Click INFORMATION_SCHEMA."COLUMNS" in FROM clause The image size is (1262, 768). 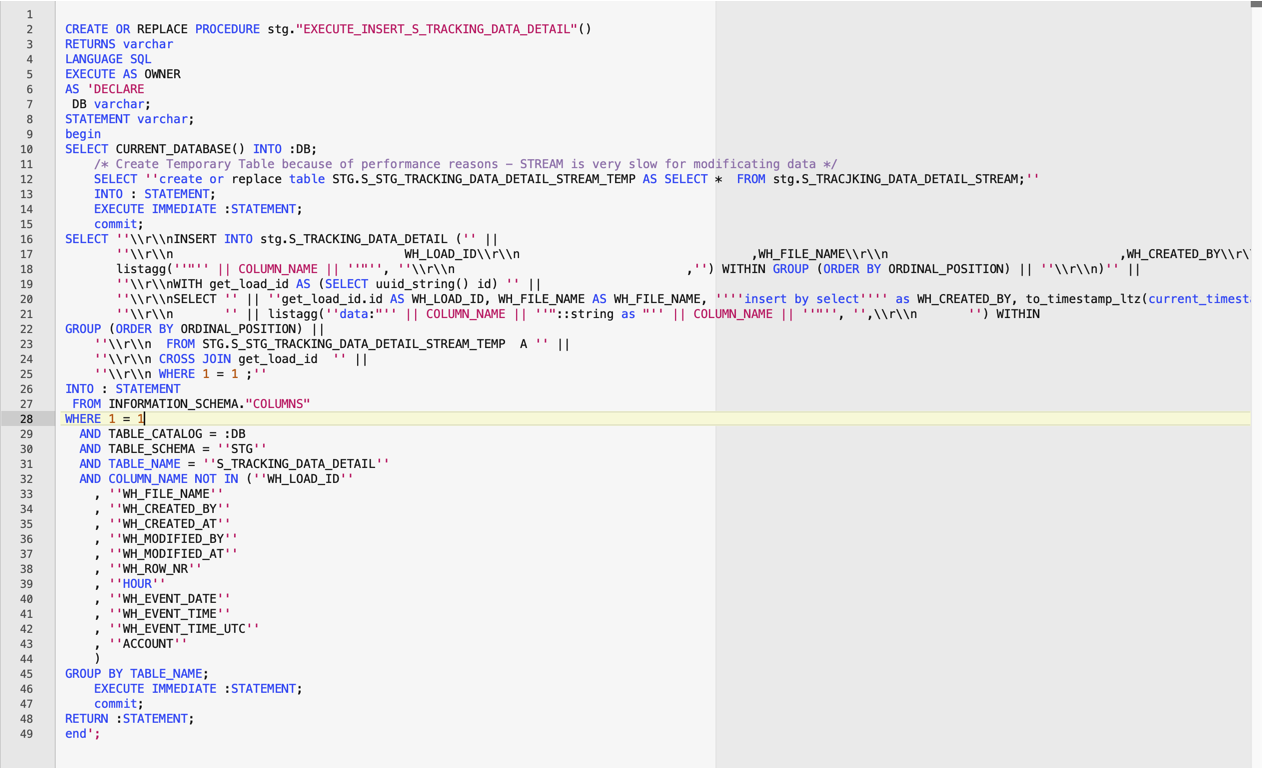(x=209, y=404)
